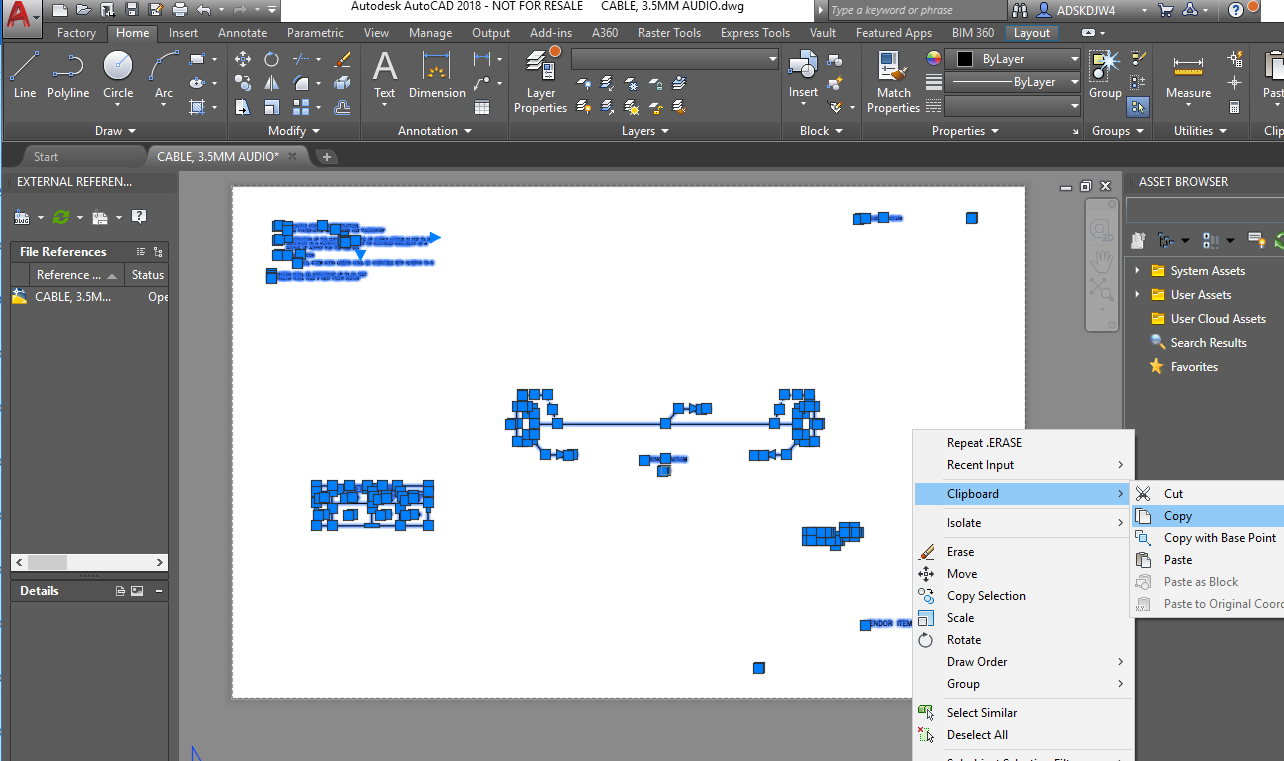Click the Open folder icon in quick access toolbar

pos(82,10)
